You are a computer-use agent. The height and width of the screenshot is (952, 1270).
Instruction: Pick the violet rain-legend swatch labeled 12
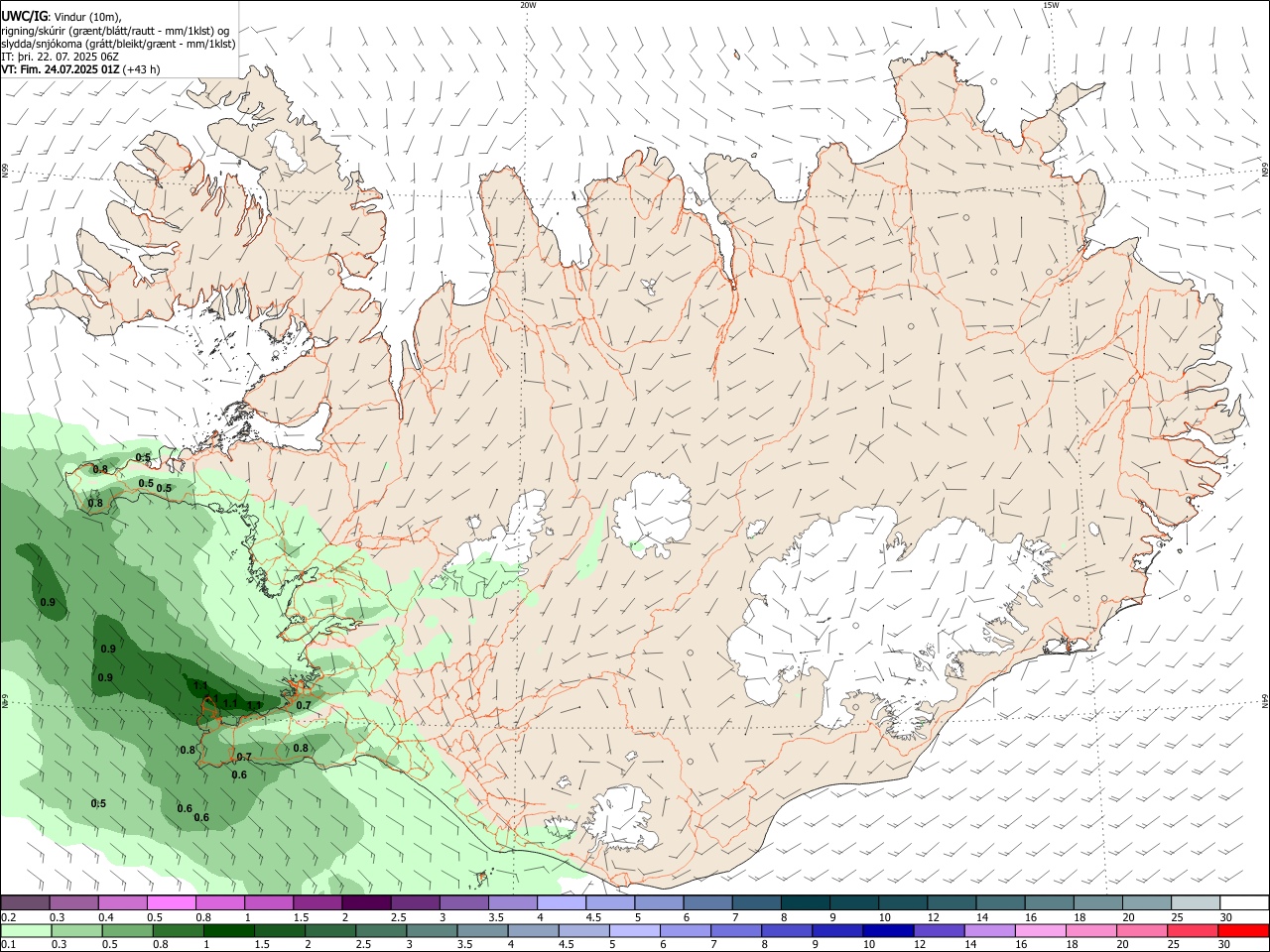(938, 931)
